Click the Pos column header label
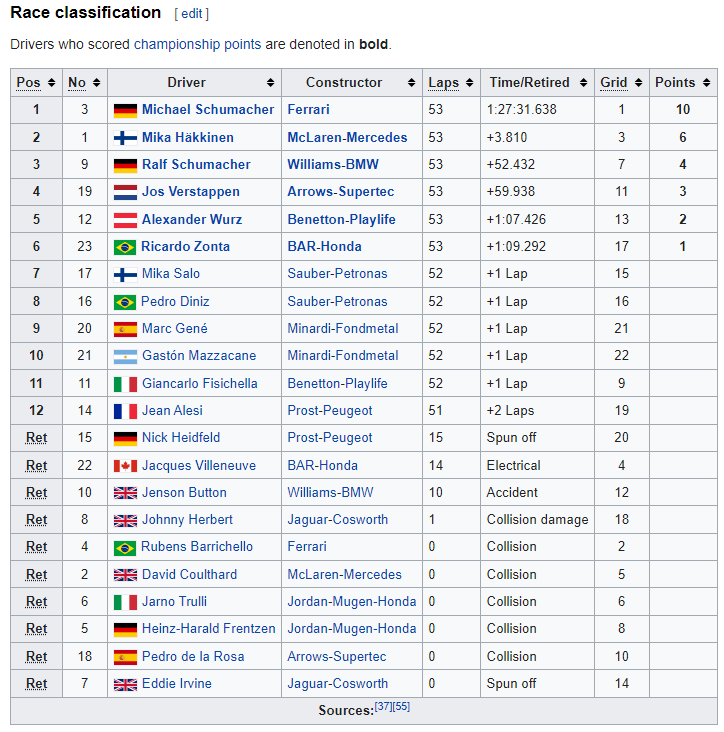The height and width of the screenshot is (732, 724). click(28, 83)
